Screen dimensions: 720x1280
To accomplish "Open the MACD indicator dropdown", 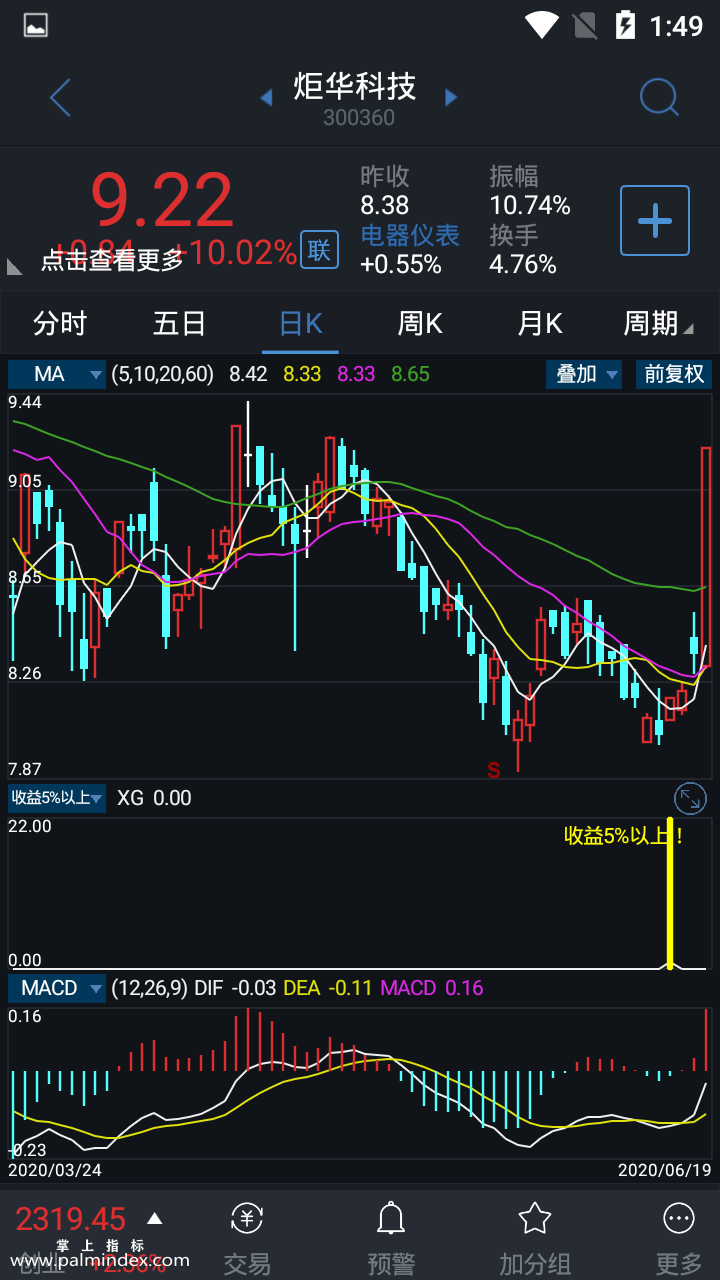I will click(x=57, y=988).
